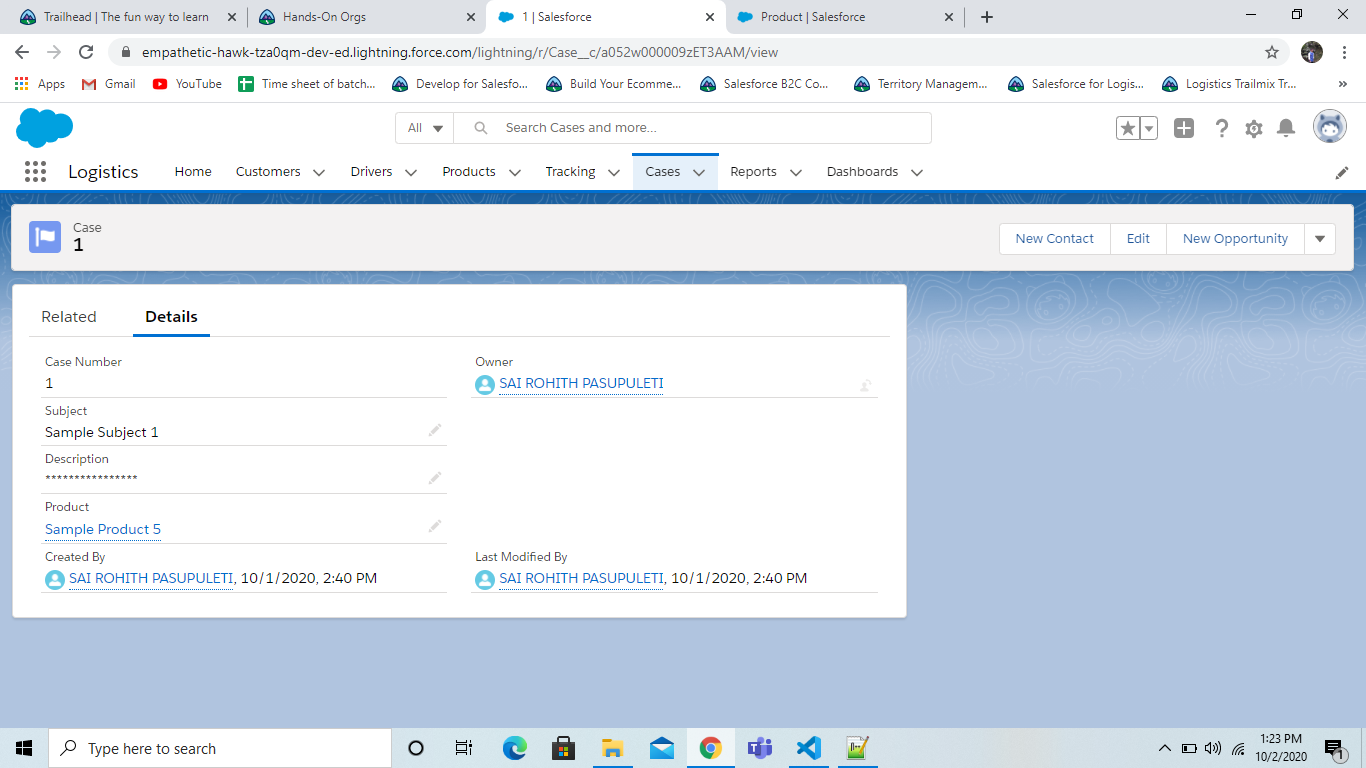Expand the Reports tab chevron

coord(796,173)
